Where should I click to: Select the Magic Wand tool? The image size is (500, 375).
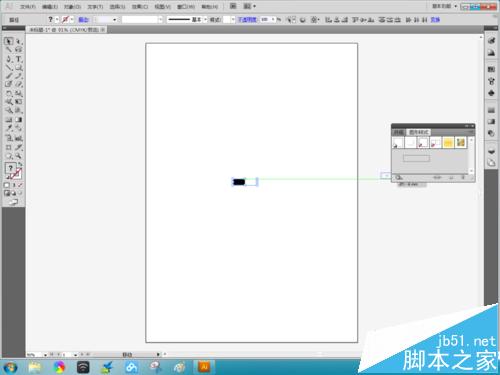(x=9, y=50)
